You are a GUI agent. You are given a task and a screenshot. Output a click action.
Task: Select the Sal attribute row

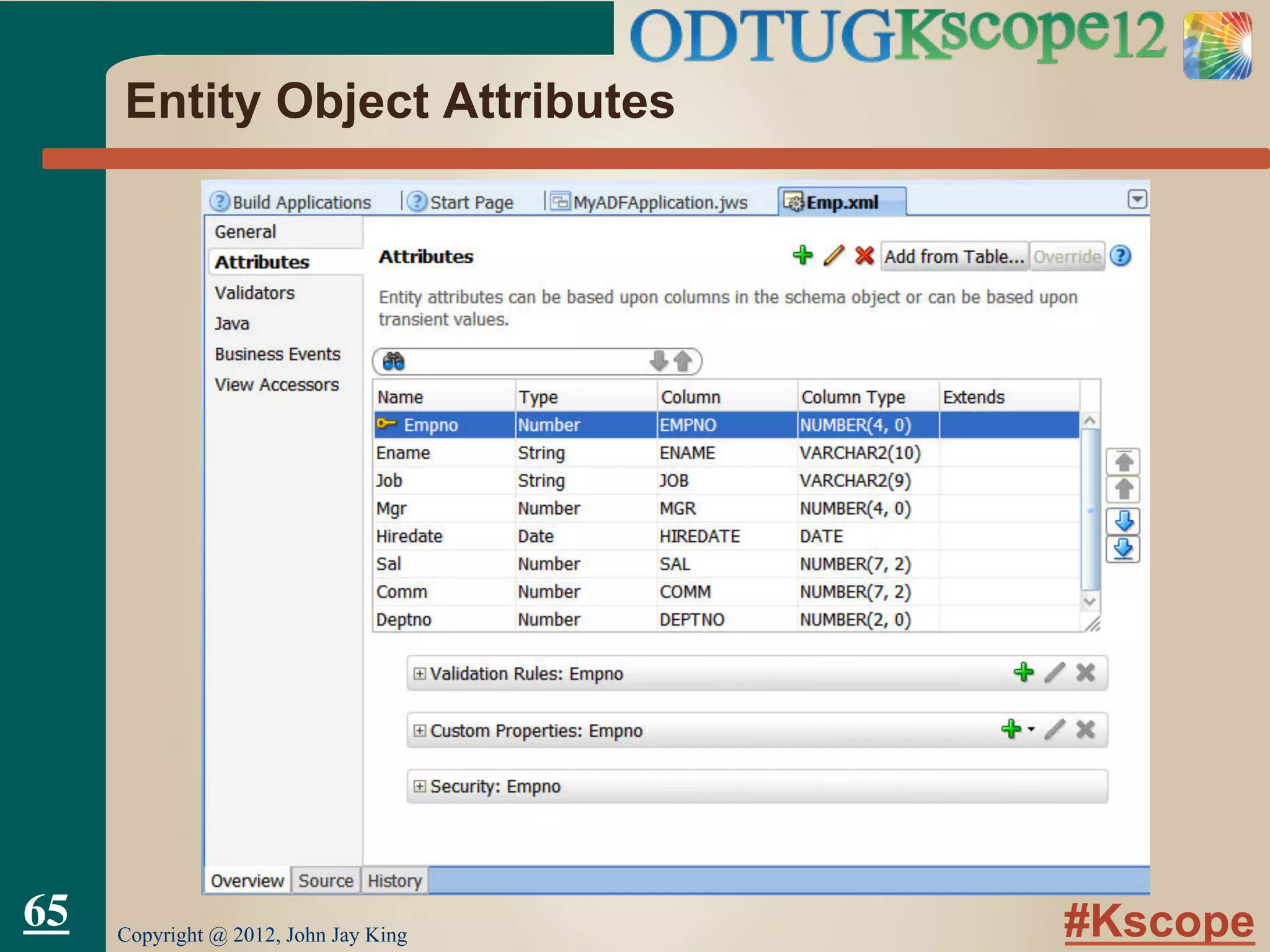(726, 565)
